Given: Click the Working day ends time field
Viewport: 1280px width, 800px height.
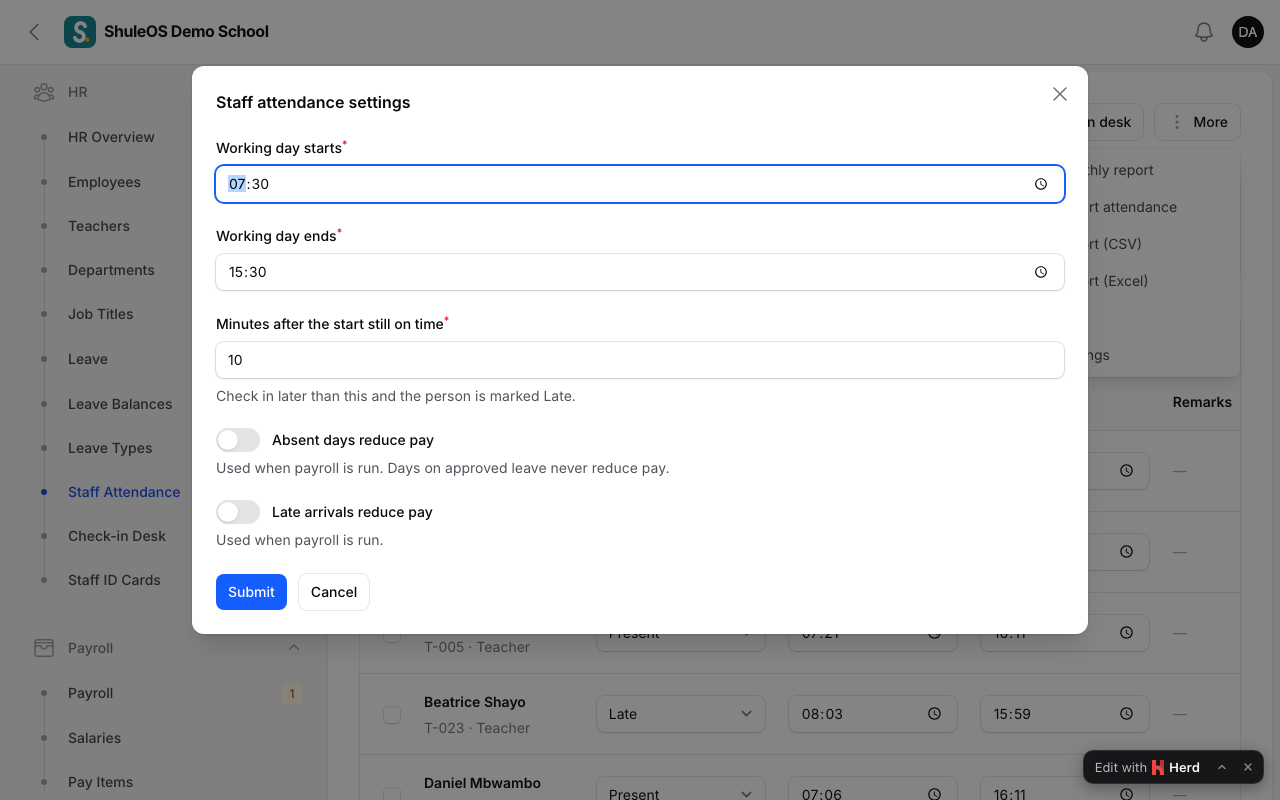Looking at the screenshot, I should click(x=640, y=272).
